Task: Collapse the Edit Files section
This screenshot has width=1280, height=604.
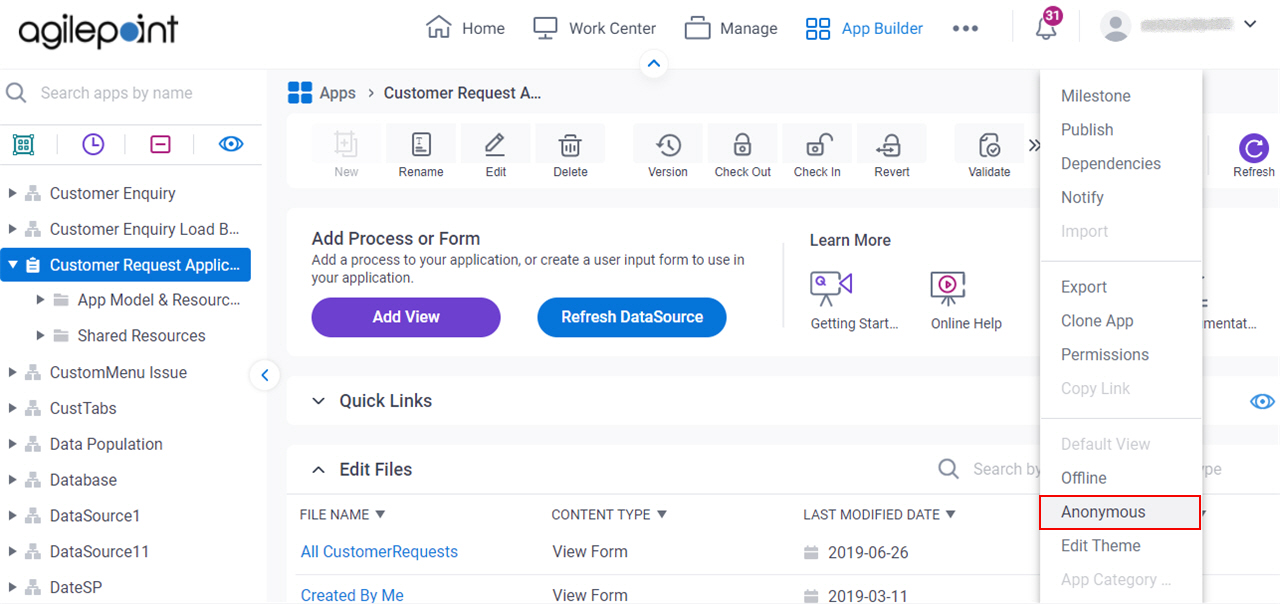Action: coord(319,469)
